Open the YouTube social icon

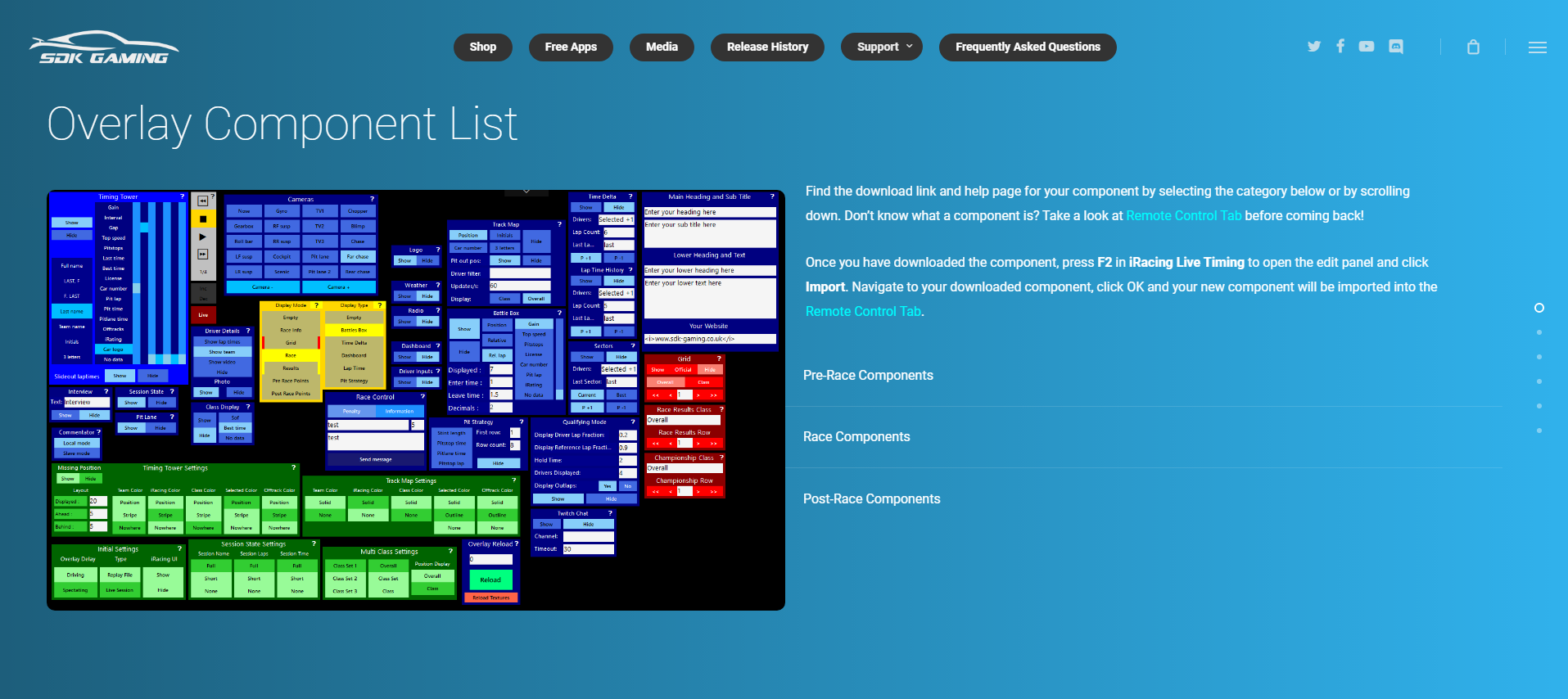(x=1367, y=47)
